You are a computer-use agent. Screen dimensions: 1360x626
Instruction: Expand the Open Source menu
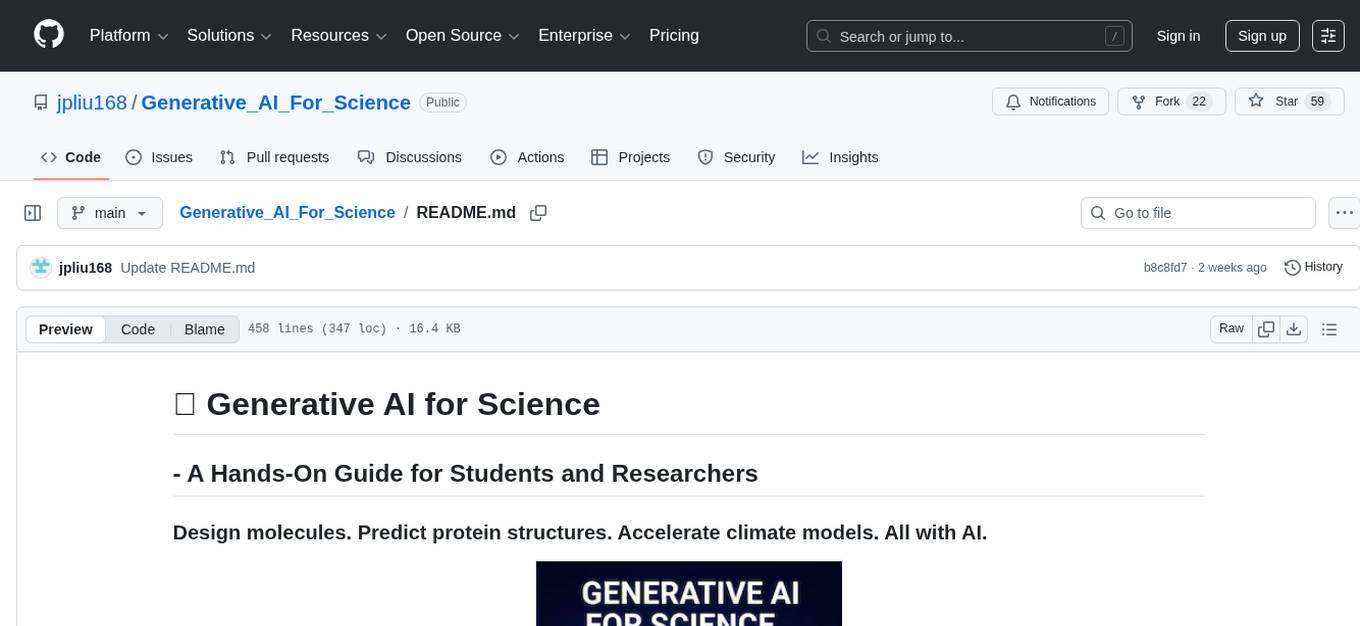click(461, 35)
